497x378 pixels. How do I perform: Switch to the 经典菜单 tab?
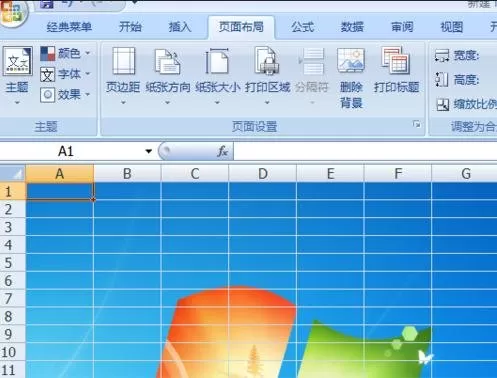pos(69,27)
